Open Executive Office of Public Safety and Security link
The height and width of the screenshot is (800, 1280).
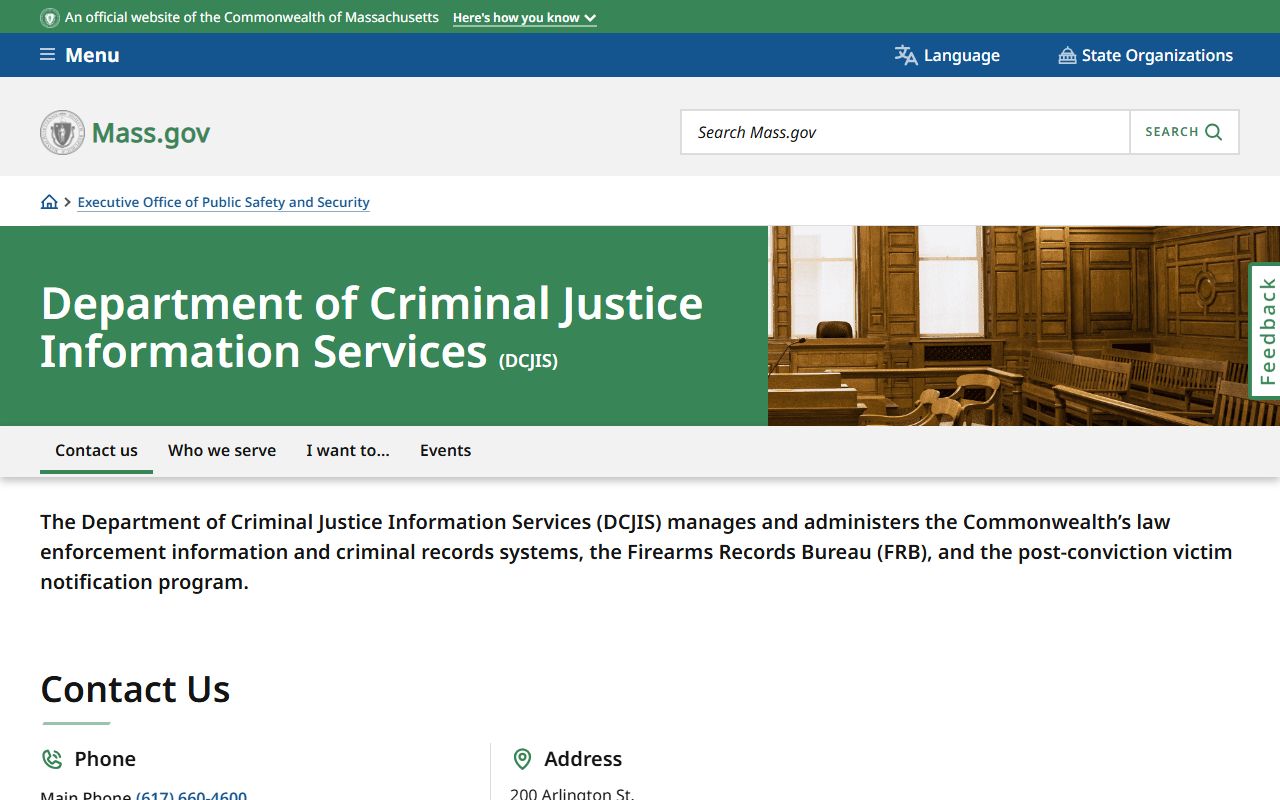tap(223, 202)
